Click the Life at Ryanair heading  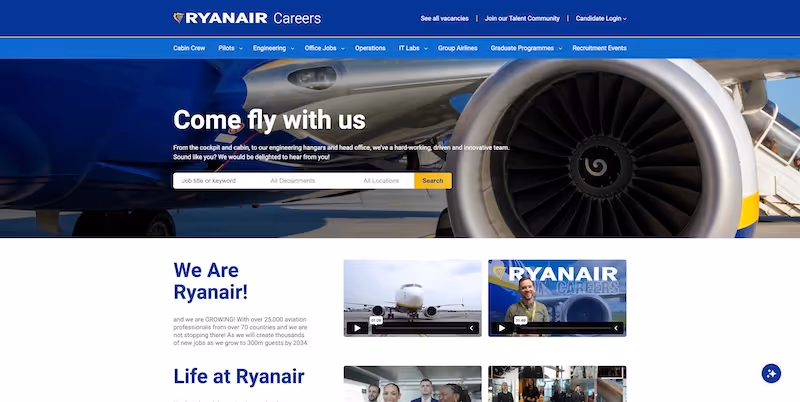239,376
